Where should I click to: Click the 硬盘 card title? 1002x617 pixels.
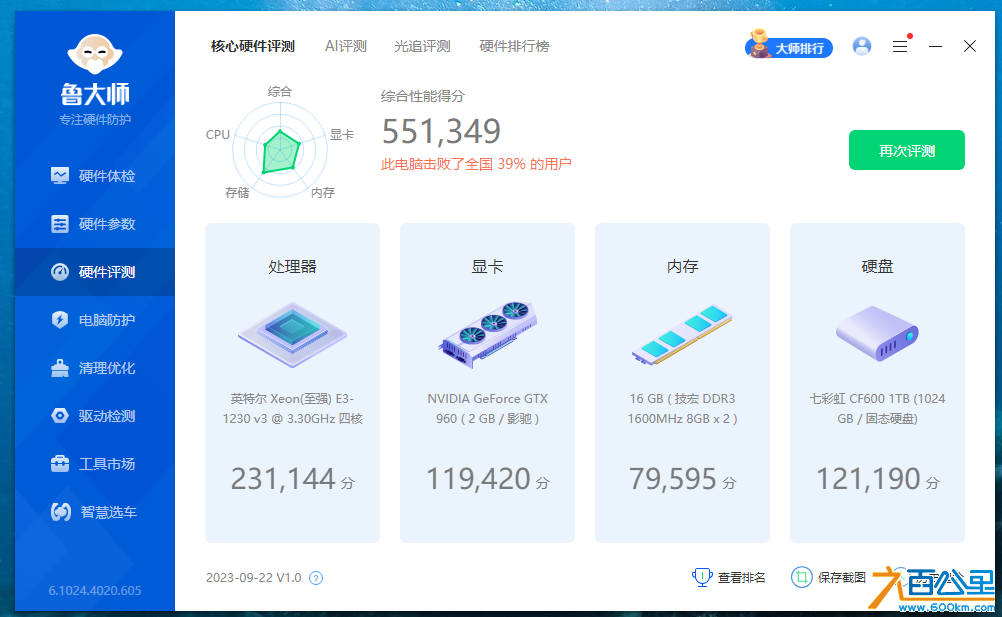877,266
